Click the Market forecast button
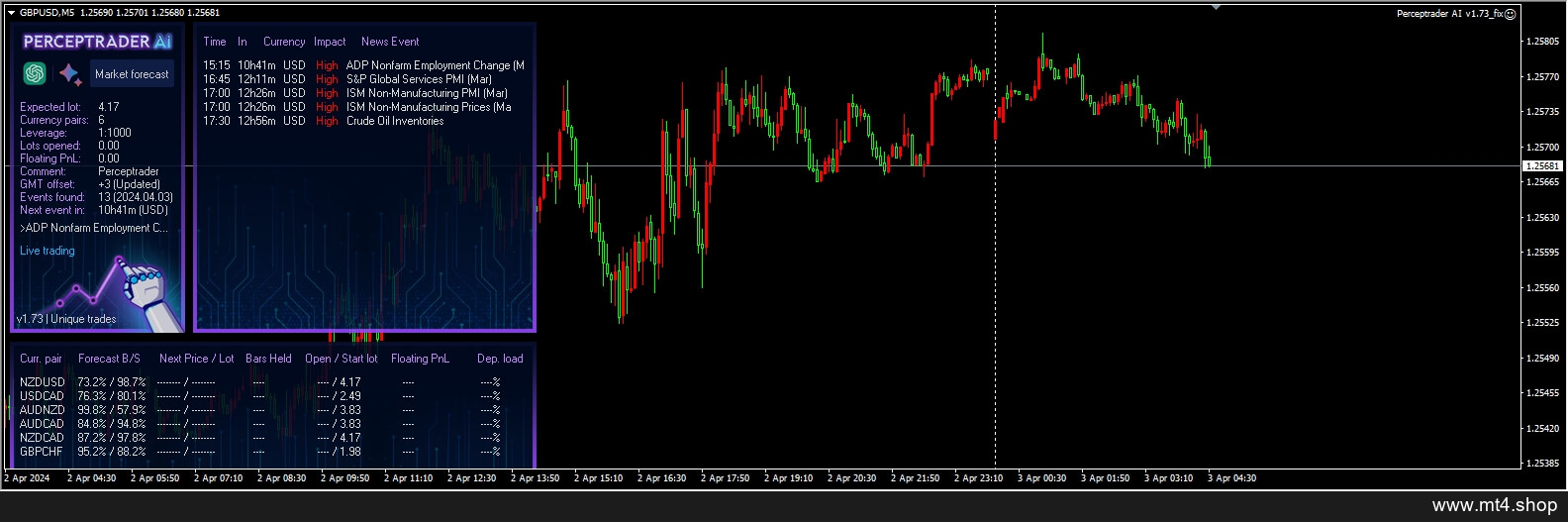The height and width of the screenshot is (522, 1568). (132, 74)
